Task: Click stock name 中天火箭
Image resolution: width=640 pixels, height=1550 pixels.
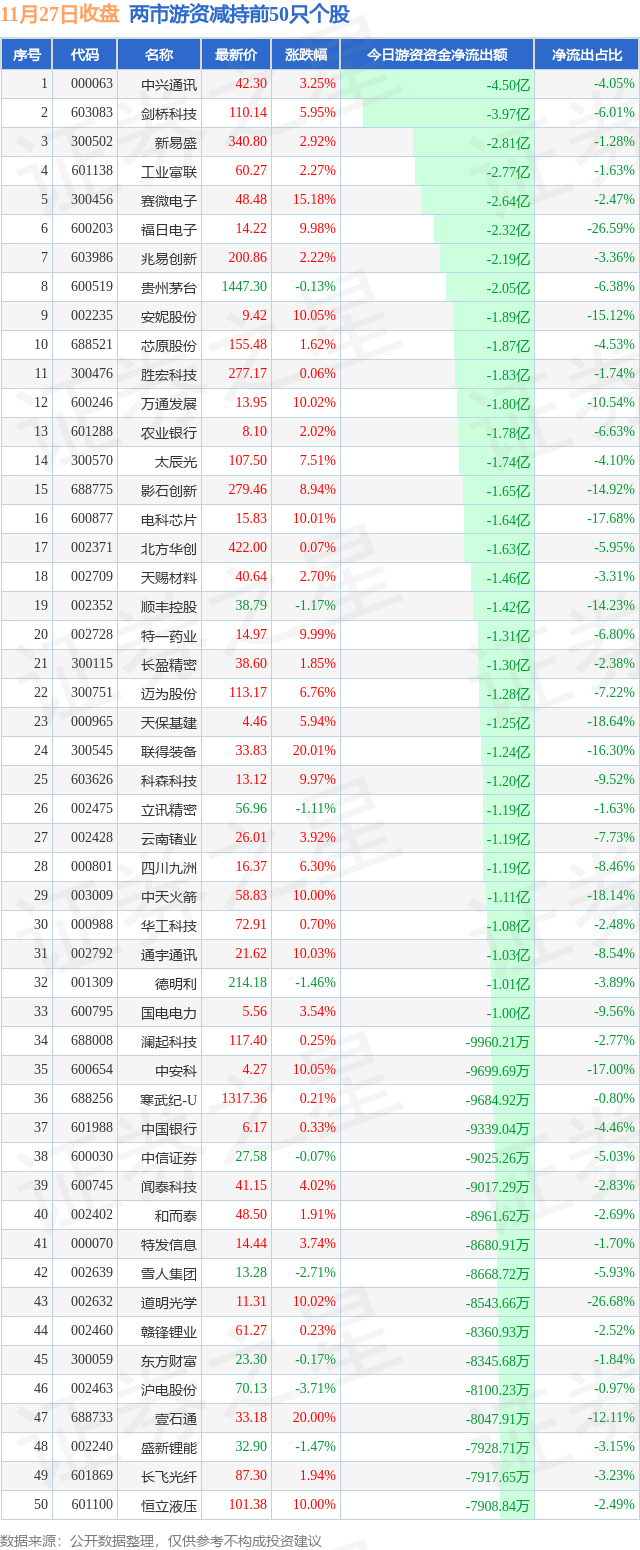Action: pyautogui.click(x=169, y=896)
